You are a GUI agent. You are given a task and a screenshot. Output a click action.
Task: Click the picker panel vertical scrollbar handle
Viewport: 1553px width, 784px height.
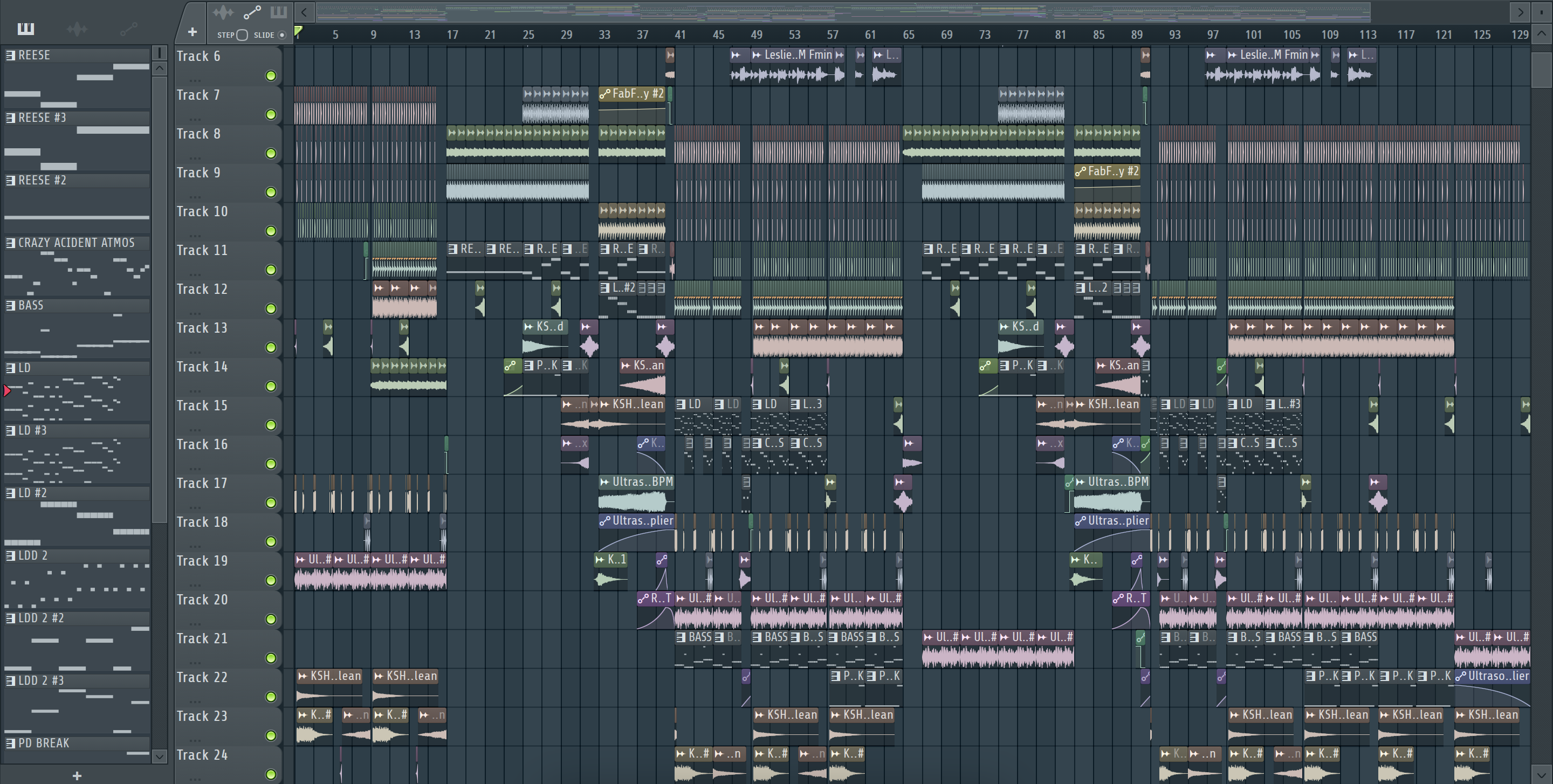click(x=159, y=299)
